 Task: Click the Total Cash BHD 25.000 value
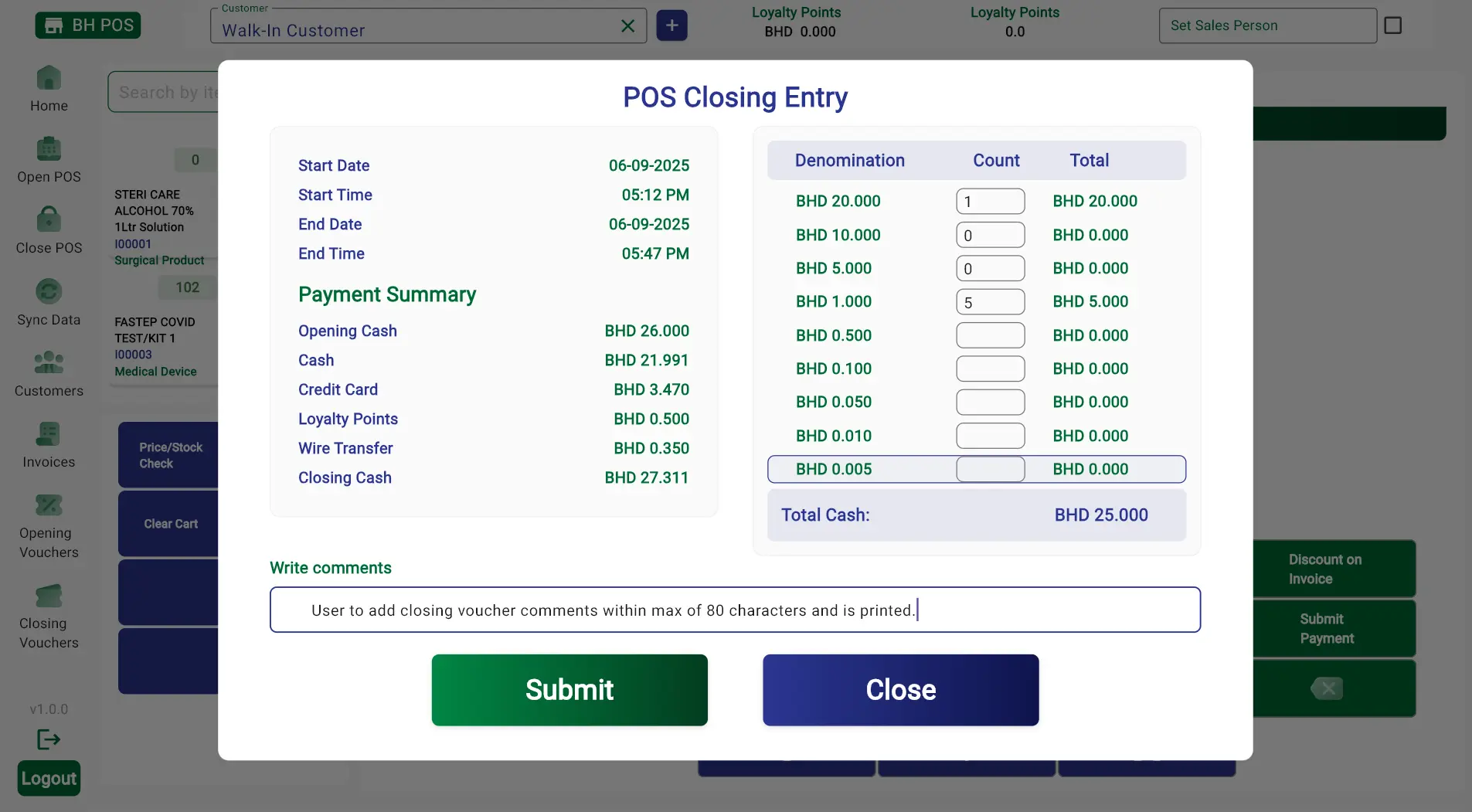point(1101,515)
